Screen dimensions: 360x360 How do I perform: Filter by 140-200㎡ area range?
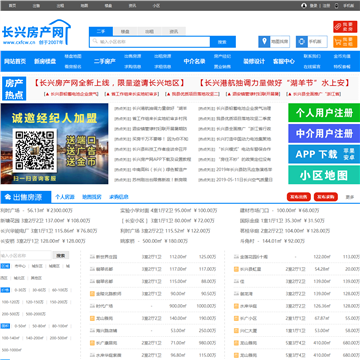[x=35, y=338]
